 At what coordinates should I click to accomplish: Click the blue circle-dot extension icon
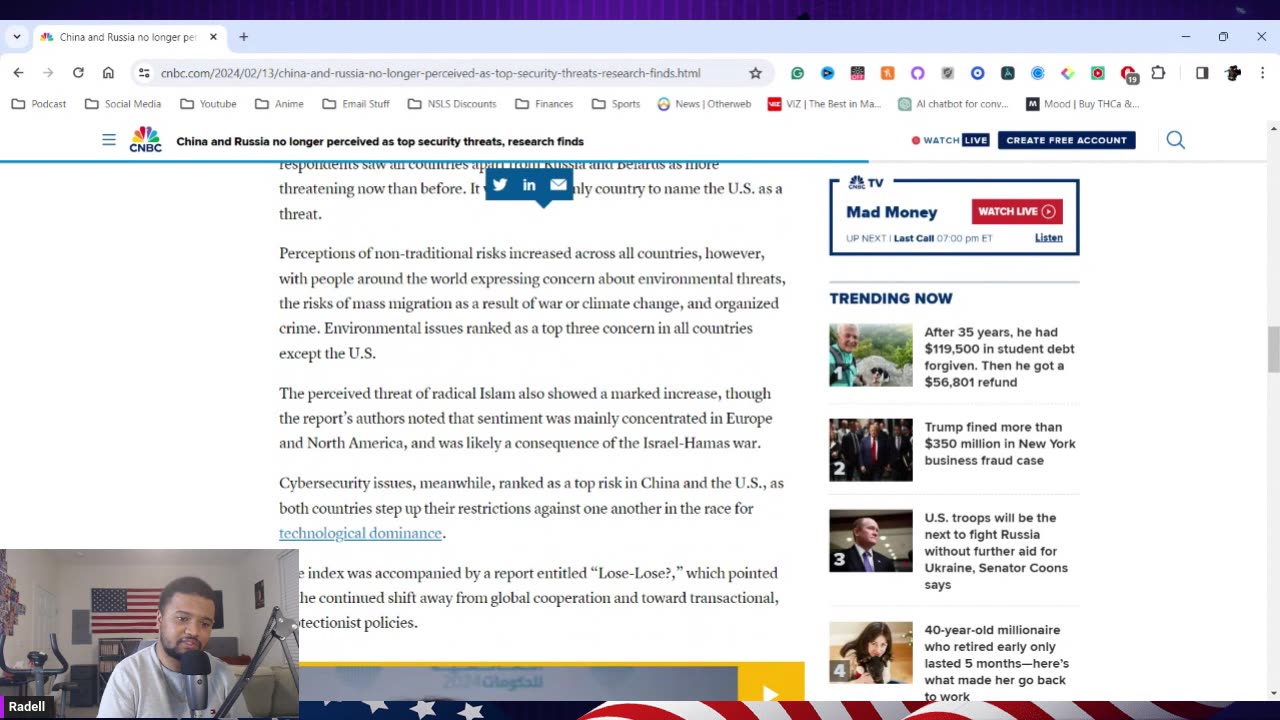click(977, 73)
